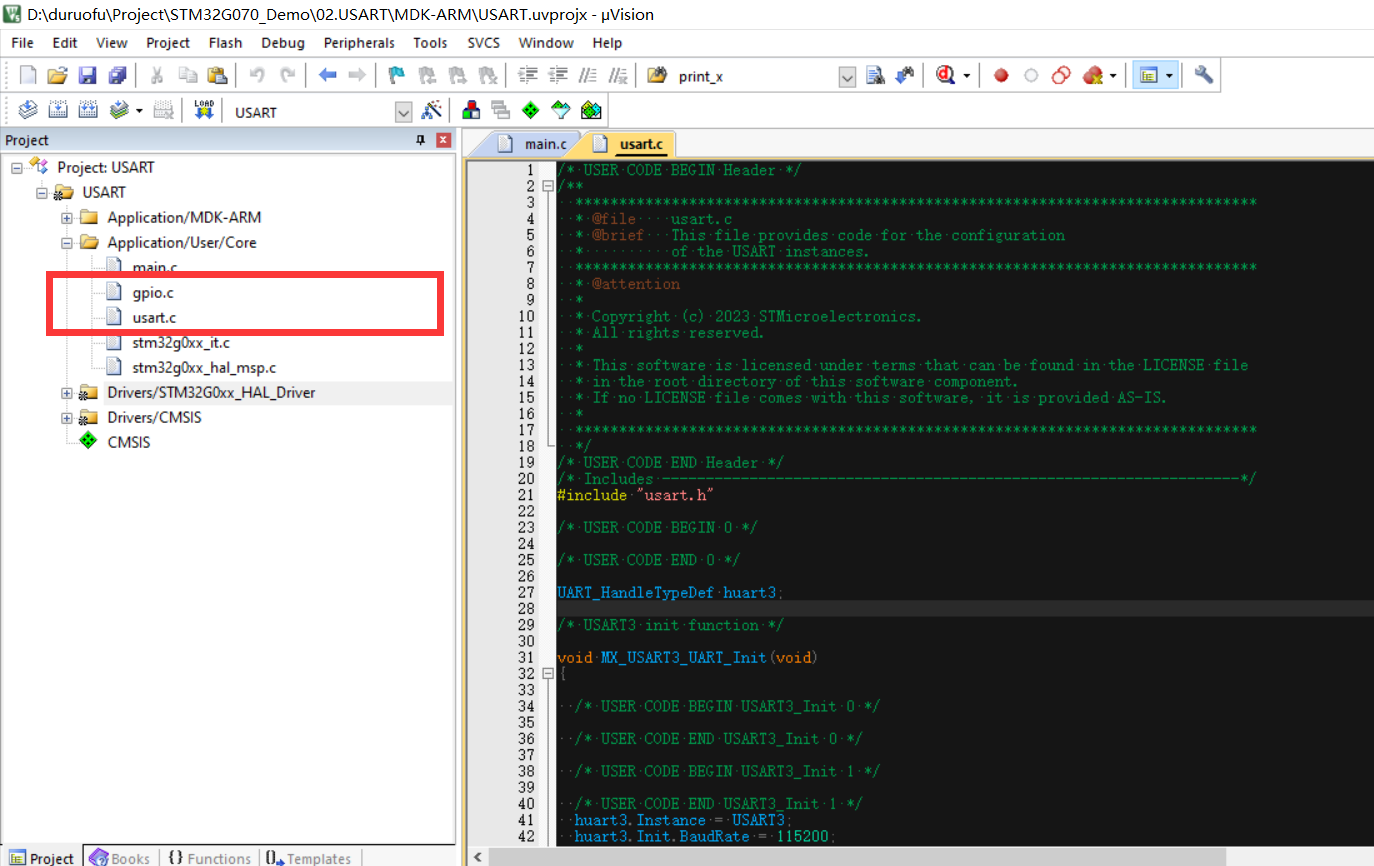Click the Insert Breakpoint red dot

[1001, 75]
